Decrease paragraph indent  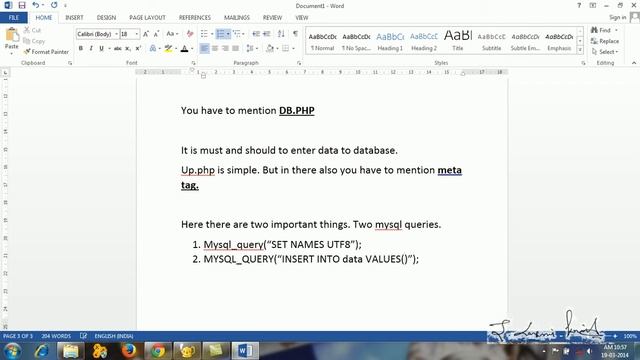[x=256, y=34]
